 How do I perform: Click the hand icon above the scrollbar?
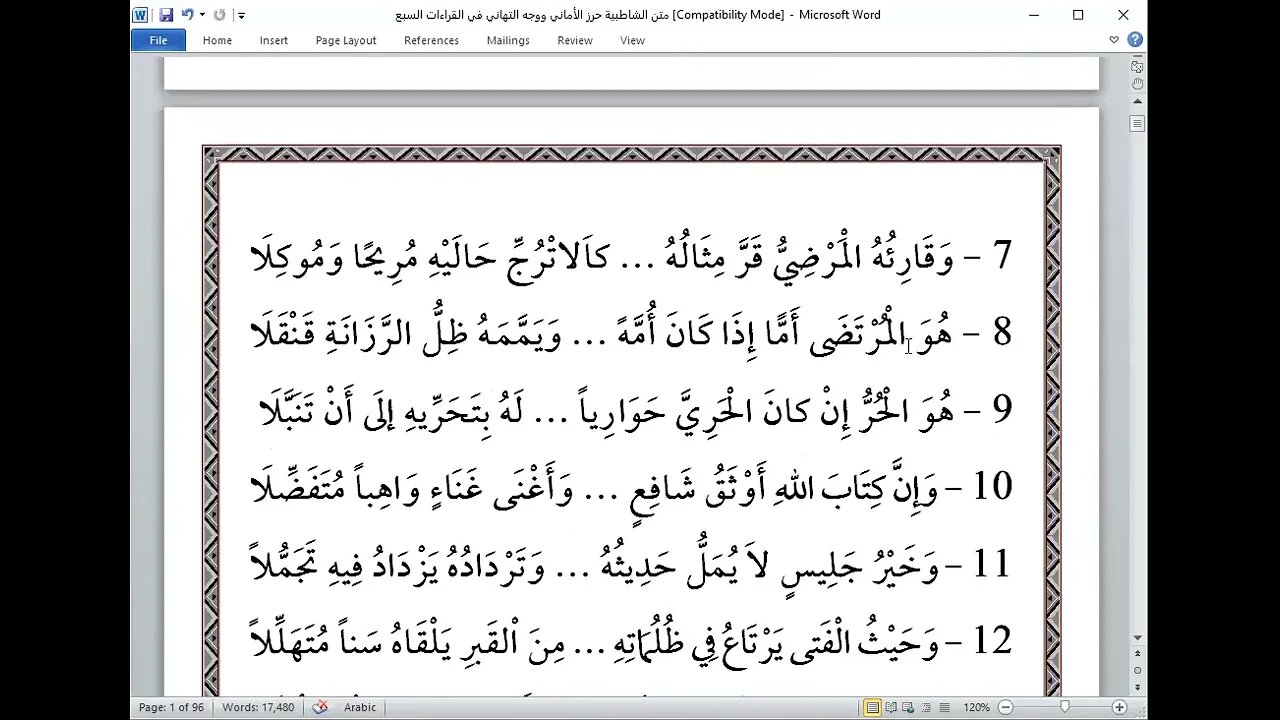point(1137,84)
